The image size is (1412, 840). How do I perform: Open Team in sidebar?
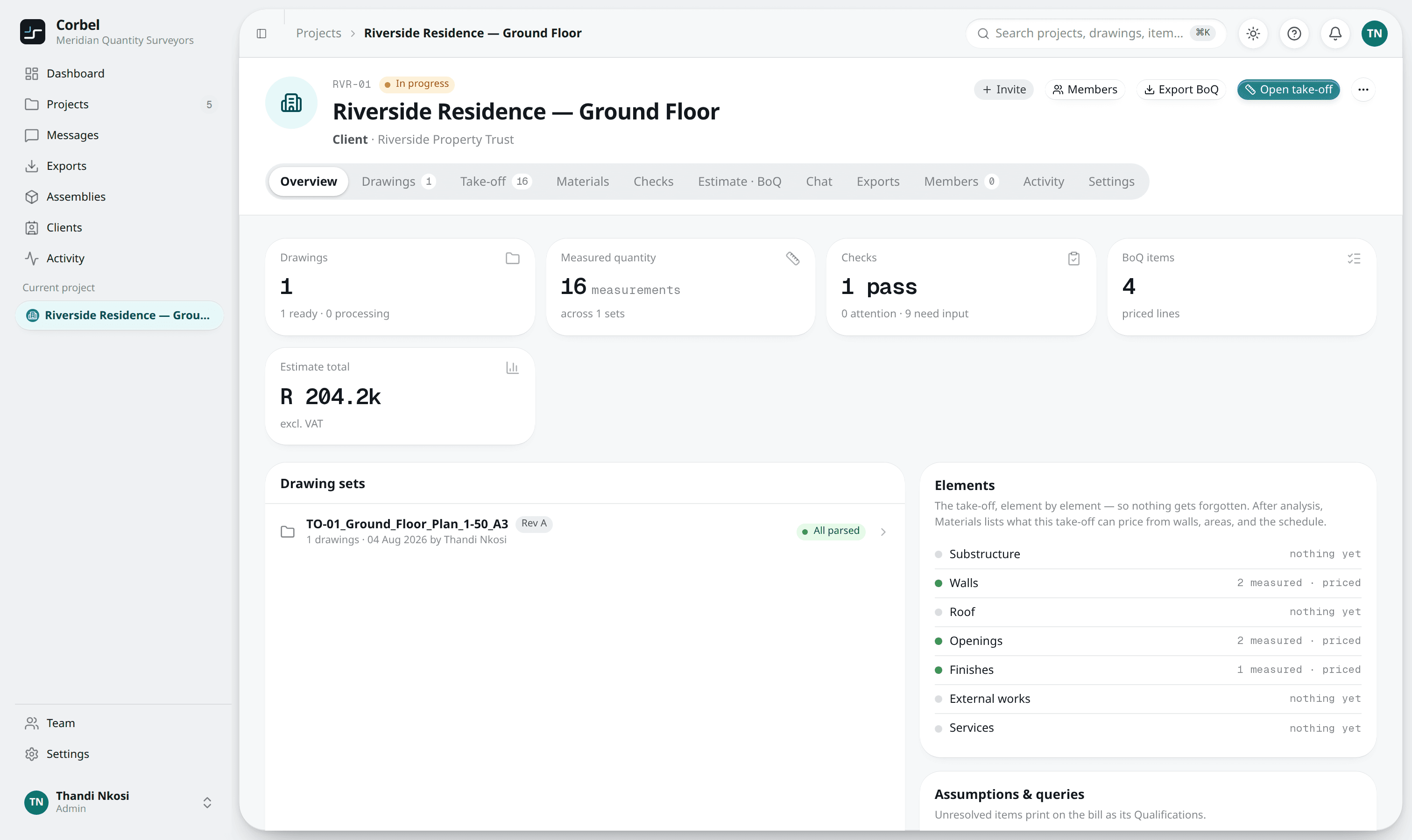point(119,723)
